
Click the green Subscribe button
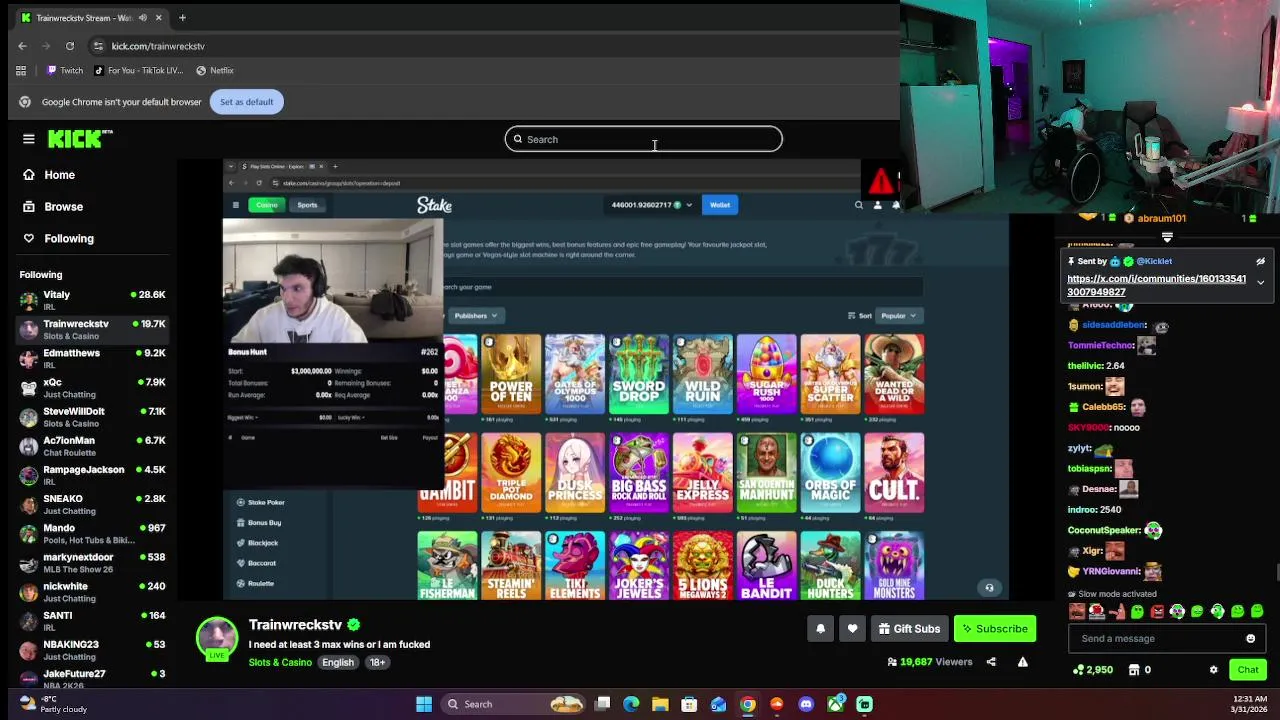point(995,629)
